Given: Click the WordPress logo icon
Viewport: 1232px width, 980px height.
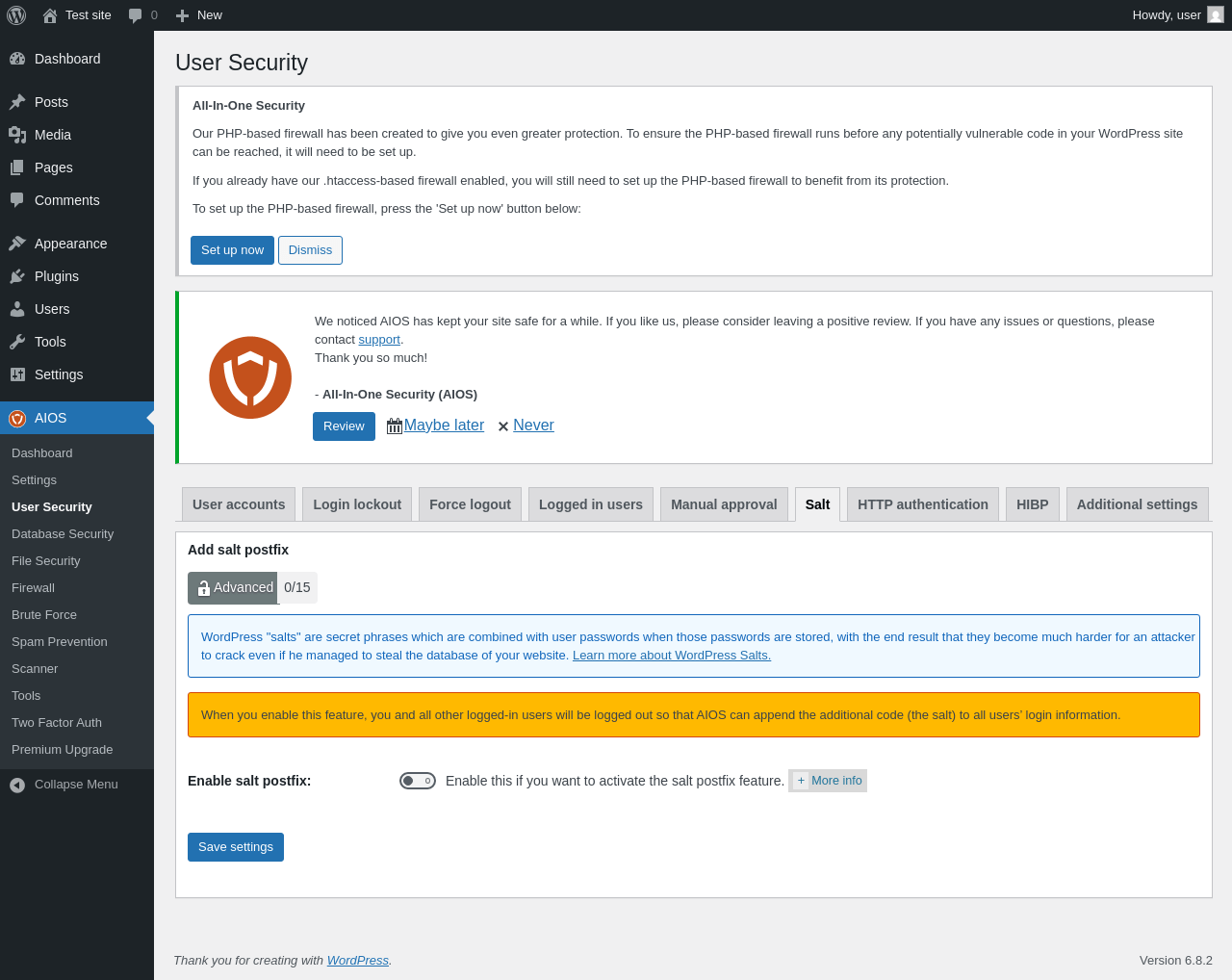Looking at the screenshot, I should (x=16, y=15).
